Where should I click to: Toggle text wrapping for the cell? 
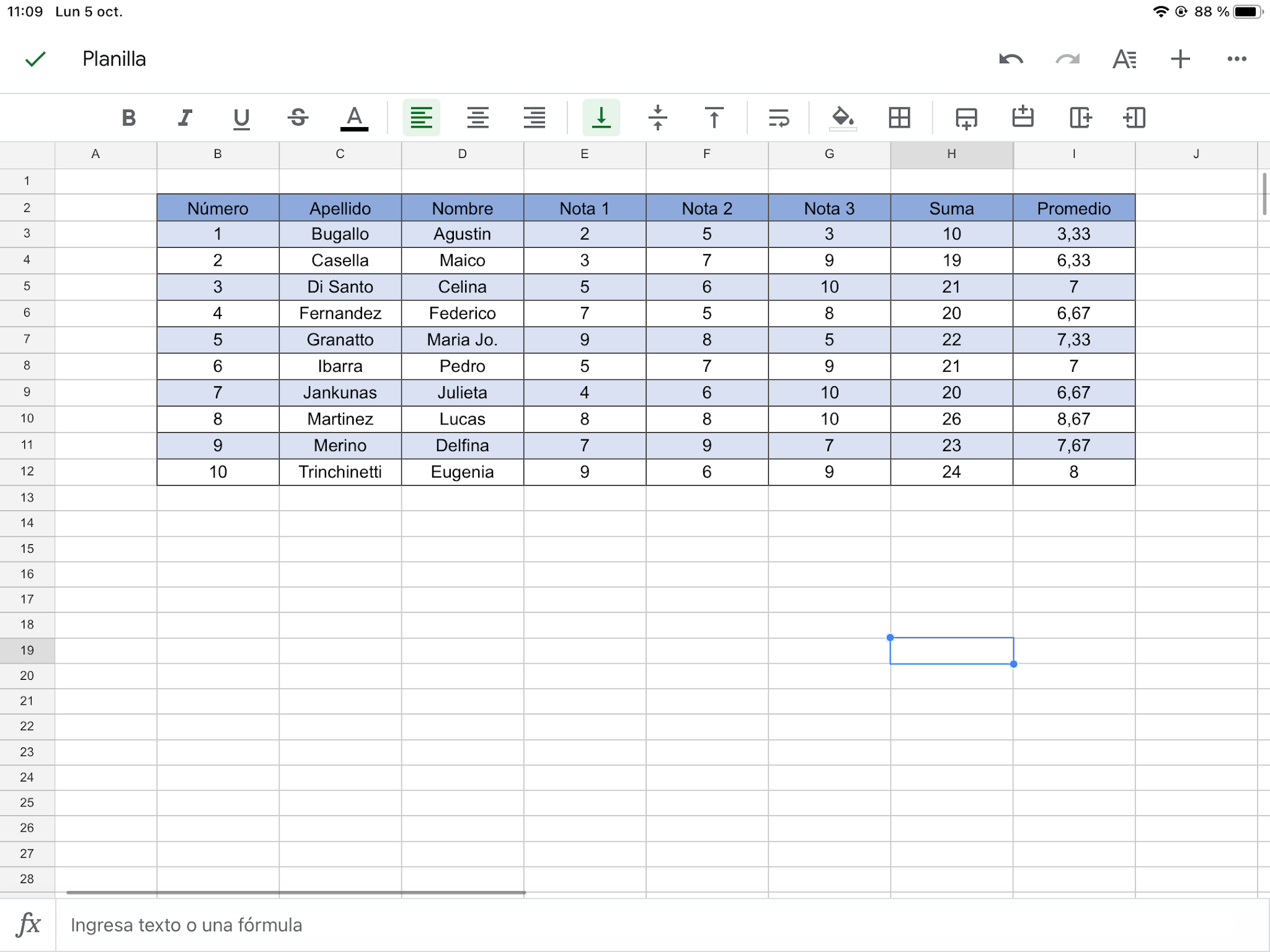click(x=779, y=118)
